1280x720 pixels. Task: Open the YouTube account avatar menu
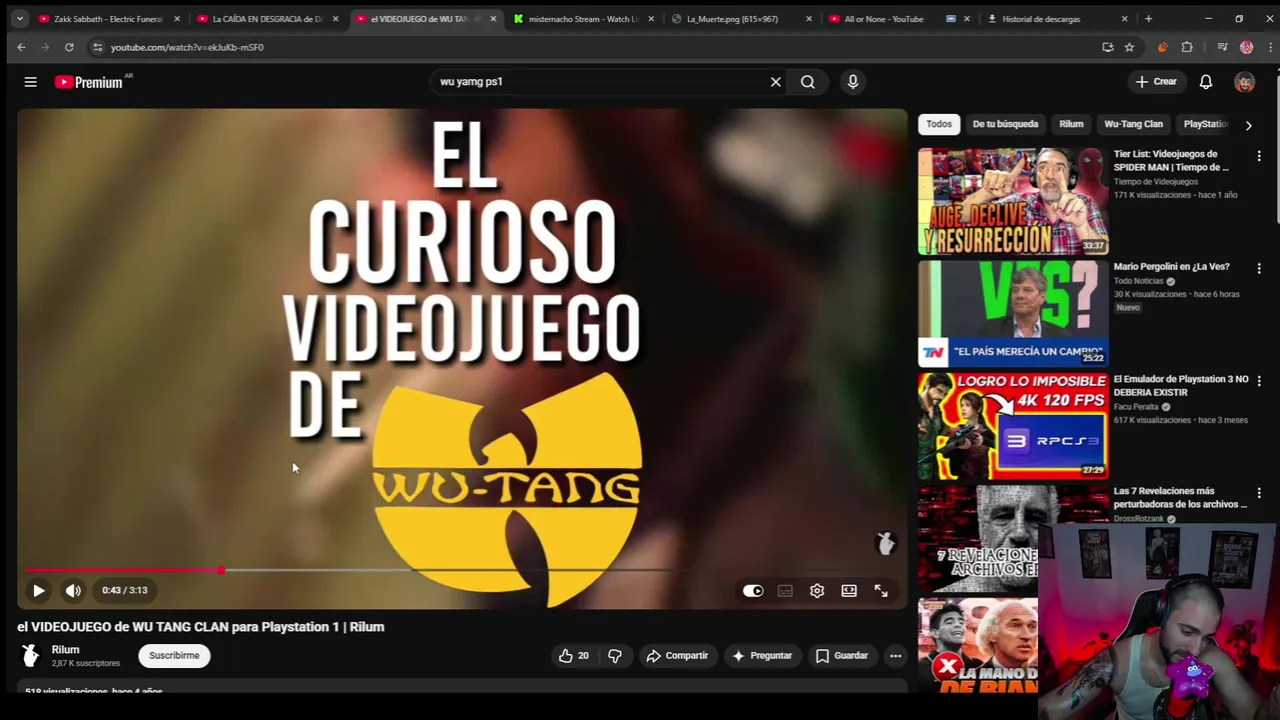pos(1244,82)
